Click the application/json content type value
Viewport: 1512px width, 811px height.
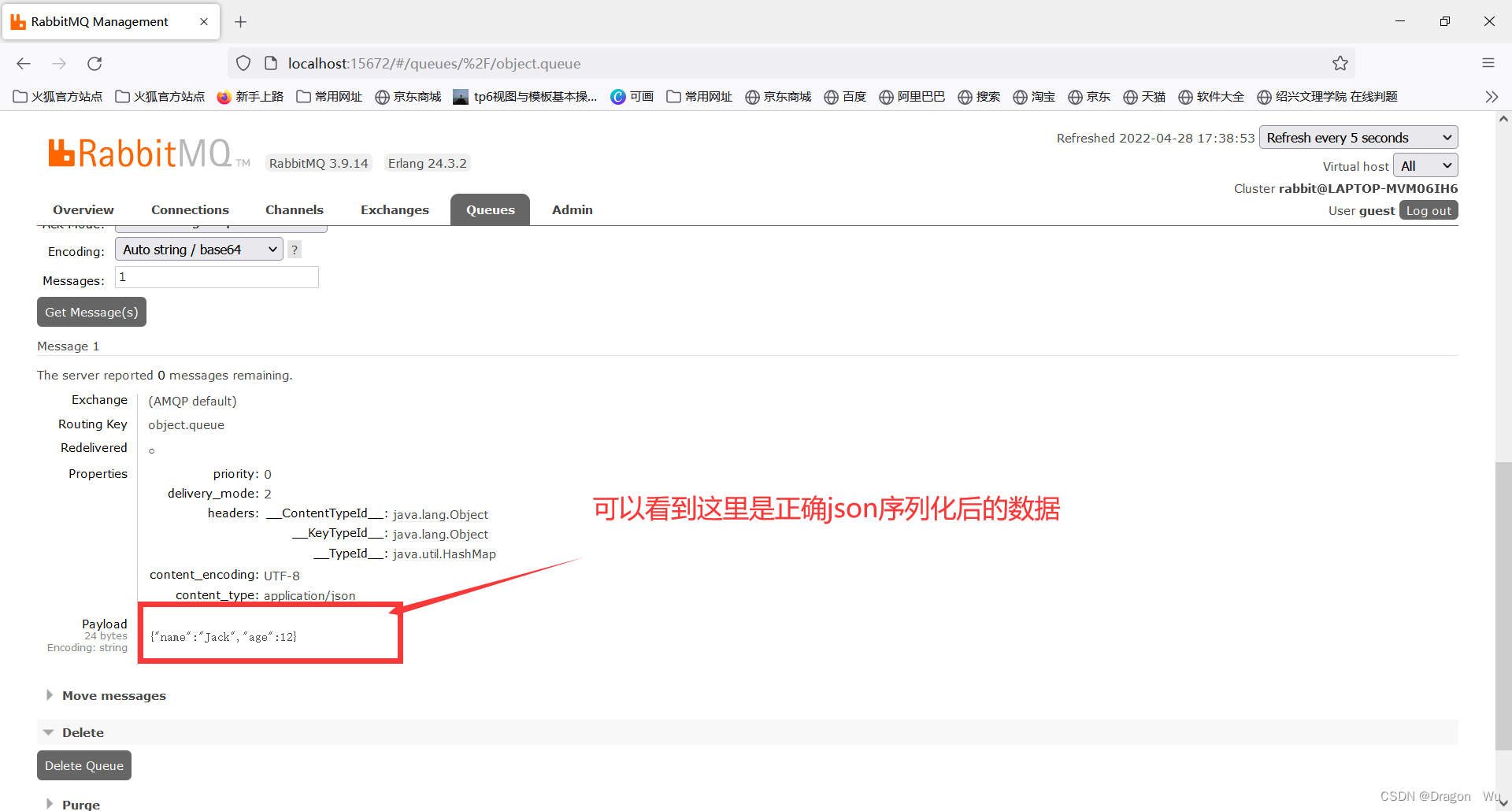coord(309,596)
